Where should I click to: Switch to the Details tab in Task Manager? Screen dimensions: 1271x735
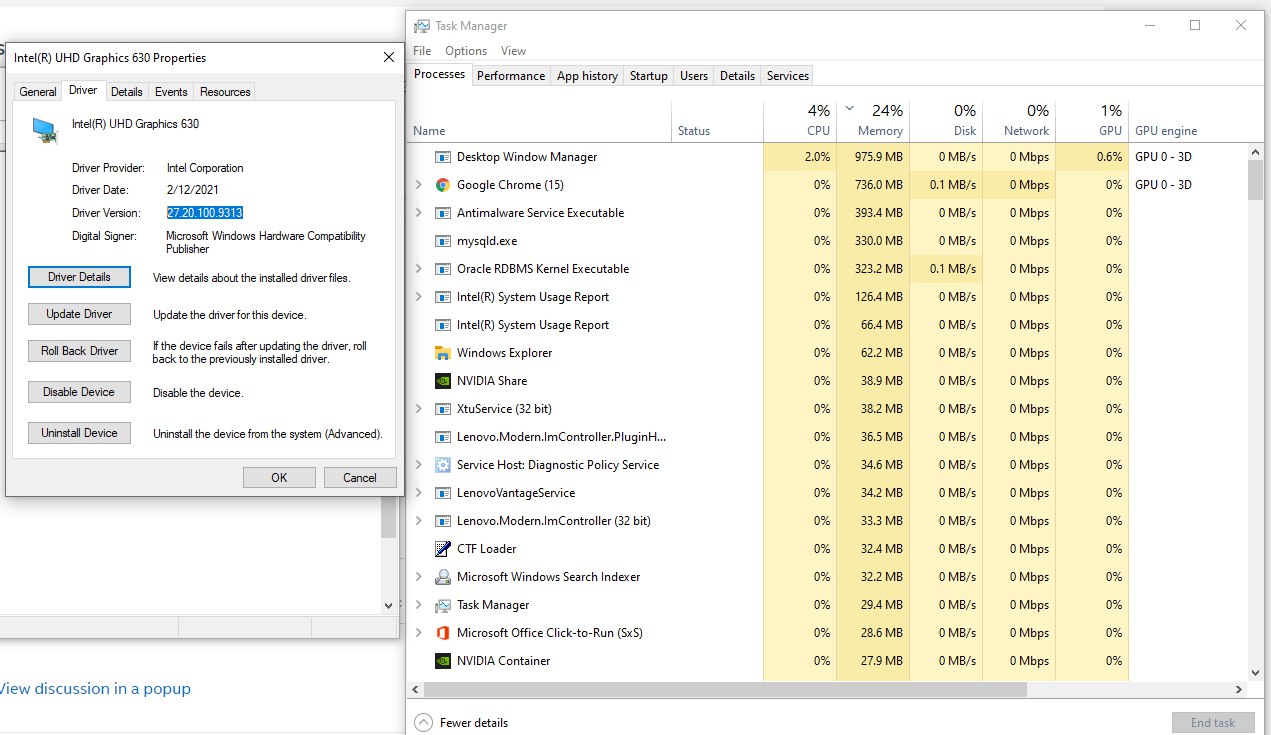coord(737,76)
